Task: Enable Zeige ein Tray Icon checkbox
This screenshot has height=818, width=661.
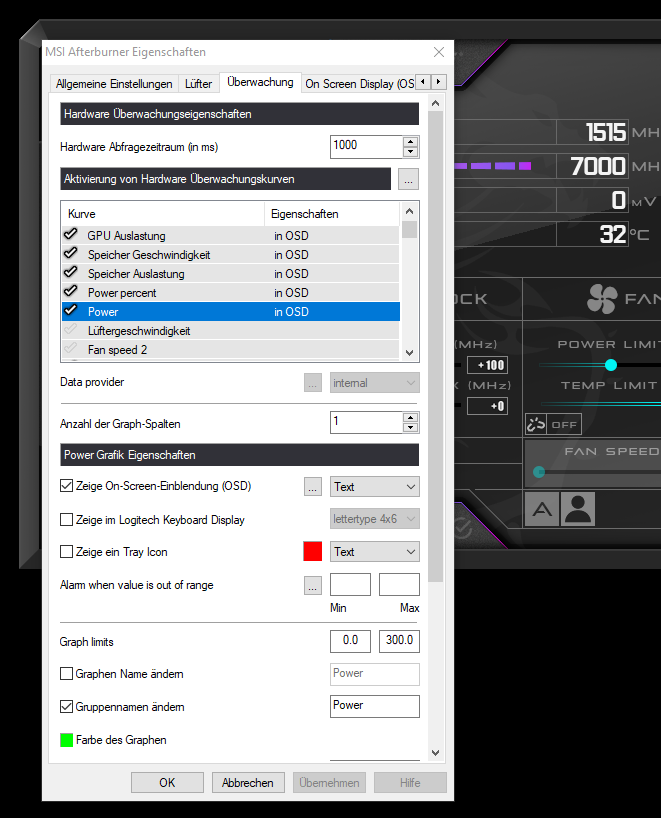Action: click(66, 551)
